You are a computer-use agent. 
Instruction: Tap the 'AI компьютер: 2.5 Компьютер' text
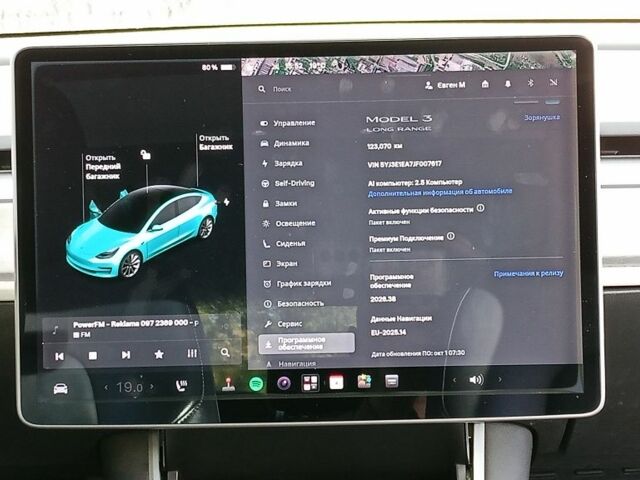tap(415, 182)
